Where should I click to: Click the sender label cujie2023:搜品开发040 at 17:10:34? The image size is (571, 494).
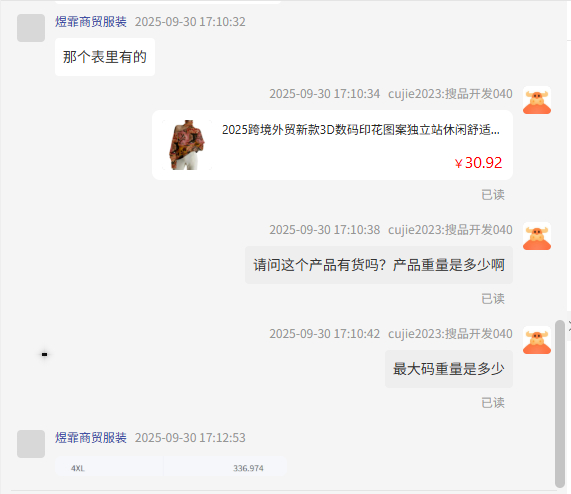[450, 94]
